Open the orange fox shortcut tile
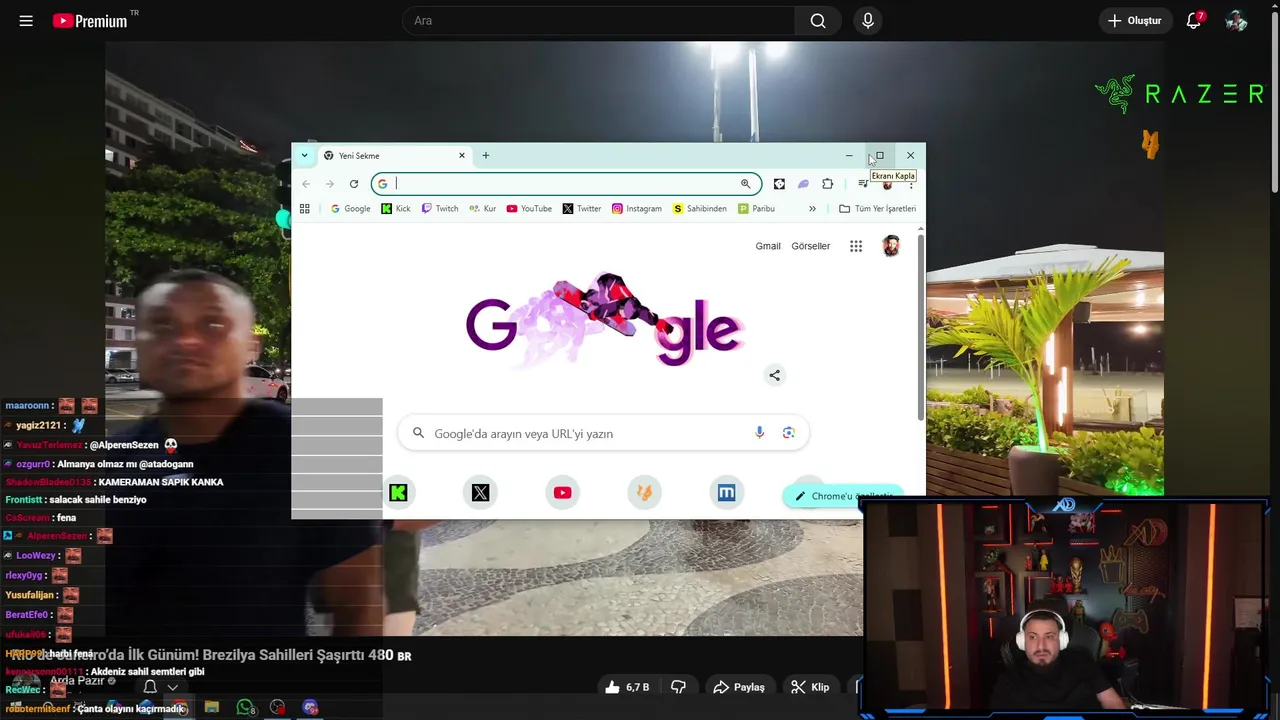Screen dimensions: 1280x720 645,492
